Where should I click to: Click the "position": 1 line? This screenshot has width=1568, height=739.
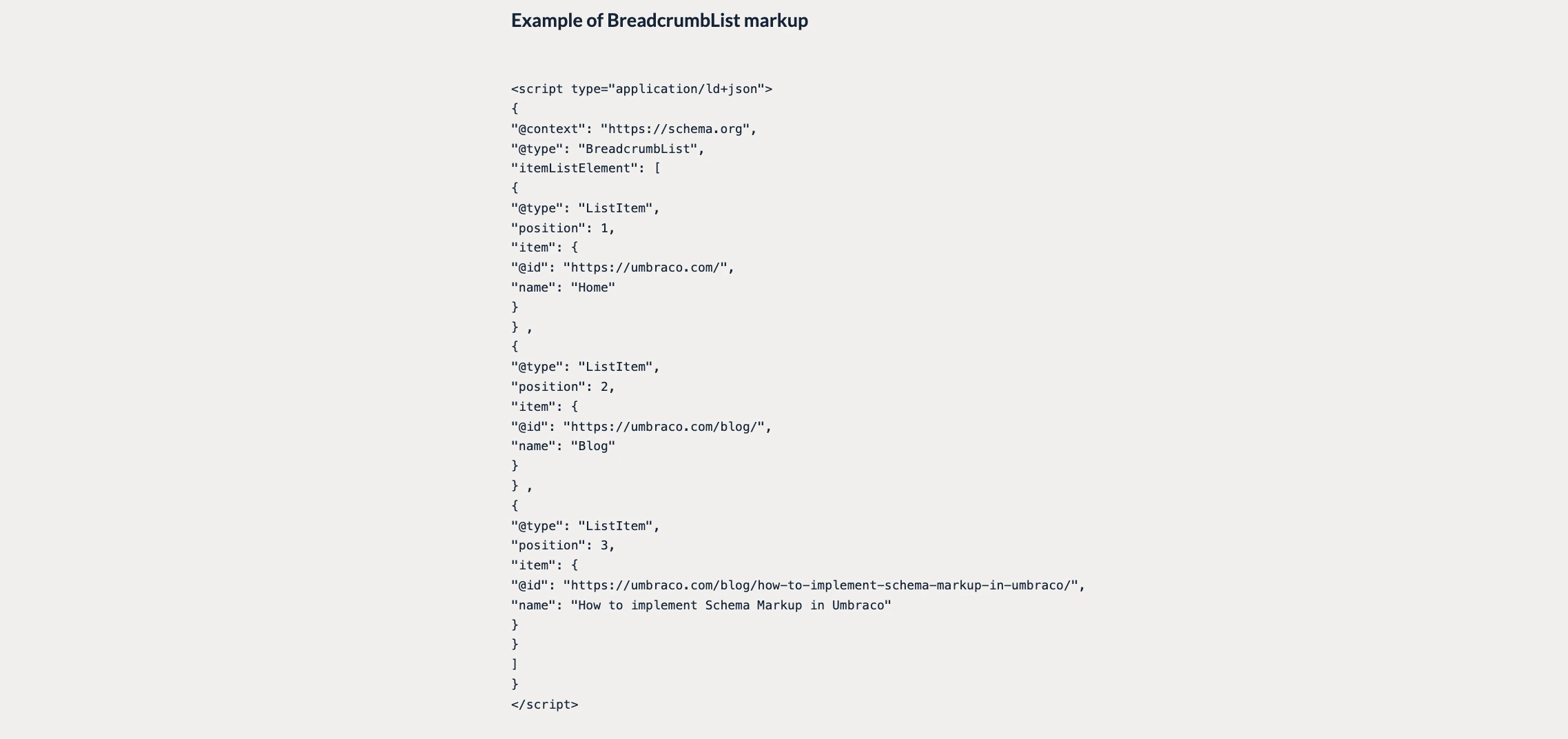(x=562, y=228)
